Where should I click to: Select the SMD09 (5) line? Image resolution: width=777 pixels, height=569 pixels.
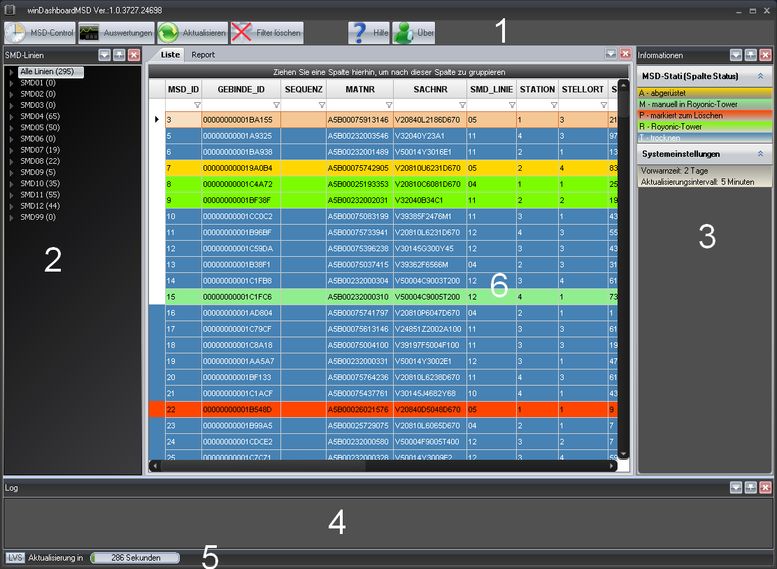pyautogui.click(x=38, y=172)
